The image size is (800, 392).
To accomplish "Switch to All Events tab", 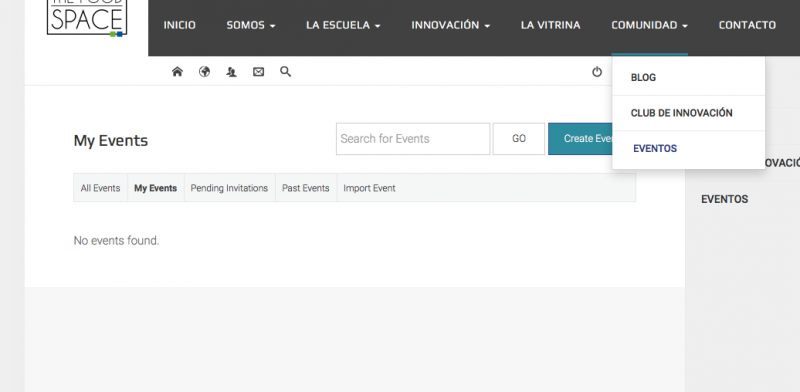I will [101, 188].
